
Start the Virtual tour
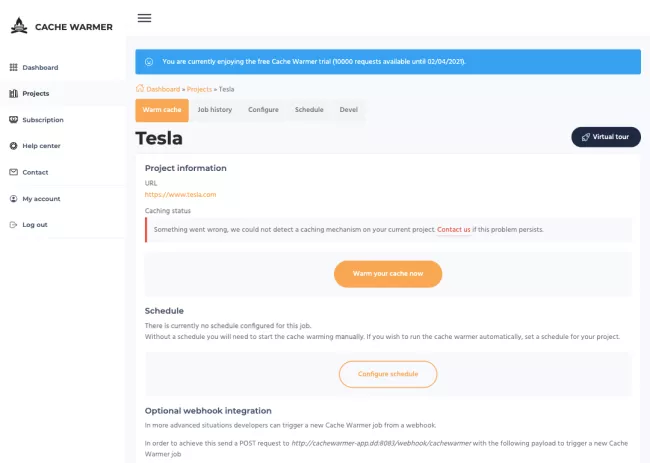coord(606,136)
